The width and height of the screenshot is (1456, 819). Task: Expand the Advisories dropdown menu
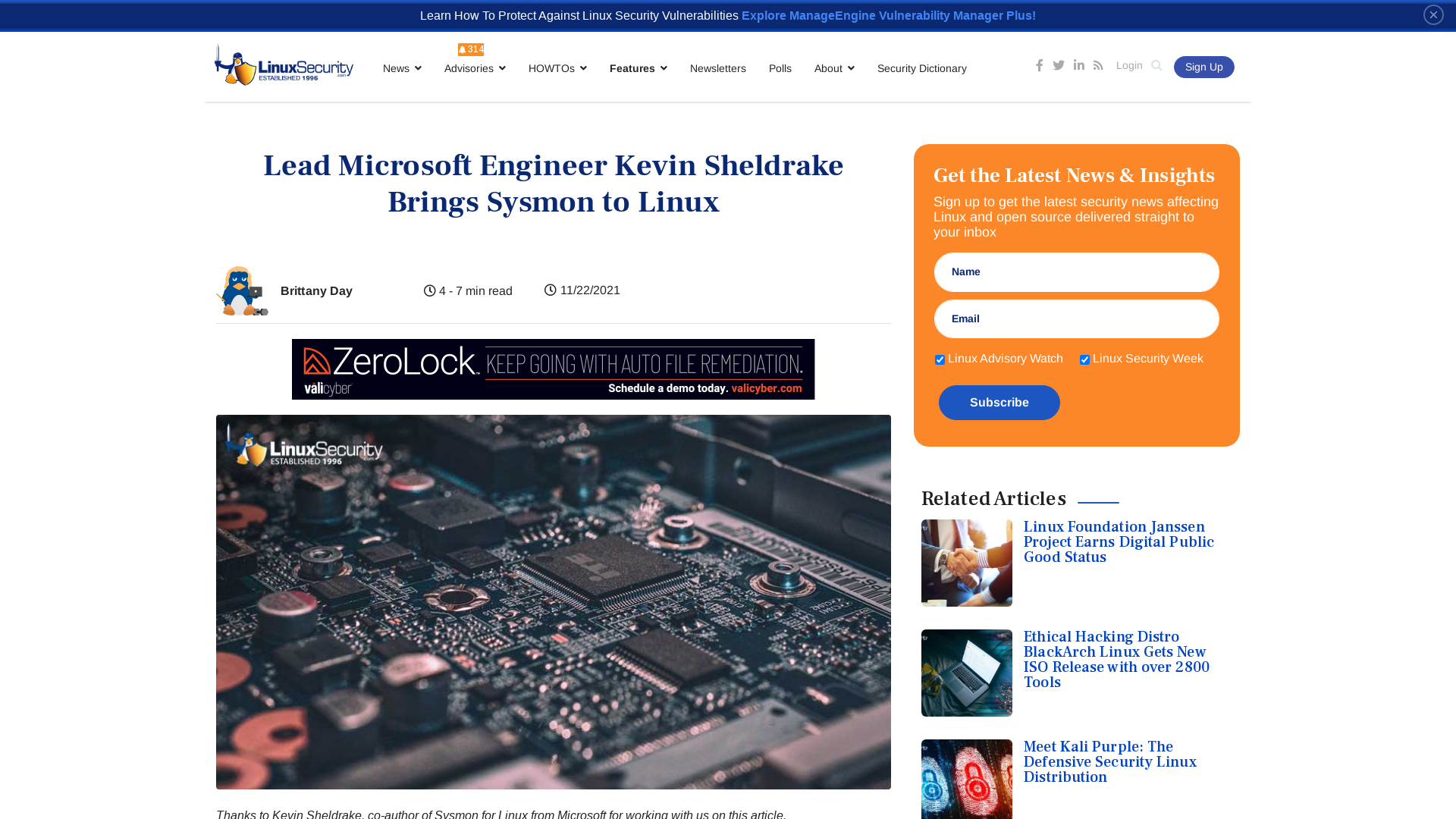475,68
